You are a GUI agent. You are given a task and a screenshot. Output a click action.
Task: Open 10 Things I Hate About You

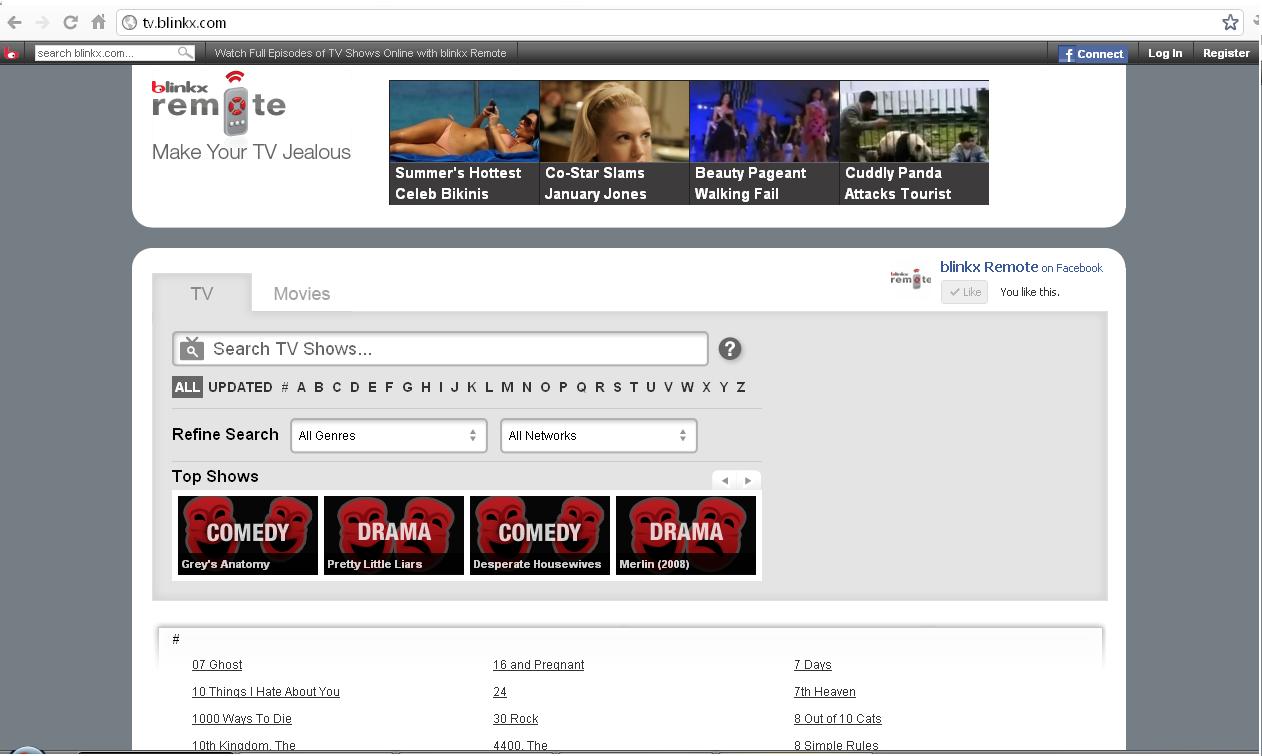(266, 692)
